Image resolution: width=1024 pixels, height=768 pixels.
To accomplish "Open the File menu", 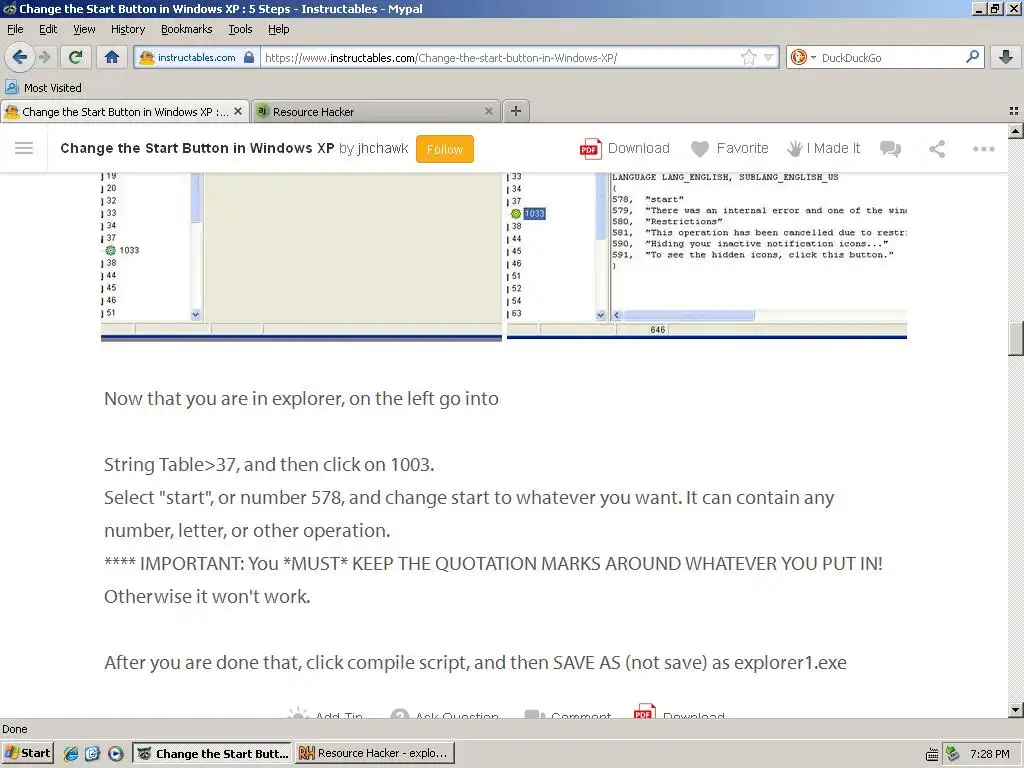I will (15, 29).
